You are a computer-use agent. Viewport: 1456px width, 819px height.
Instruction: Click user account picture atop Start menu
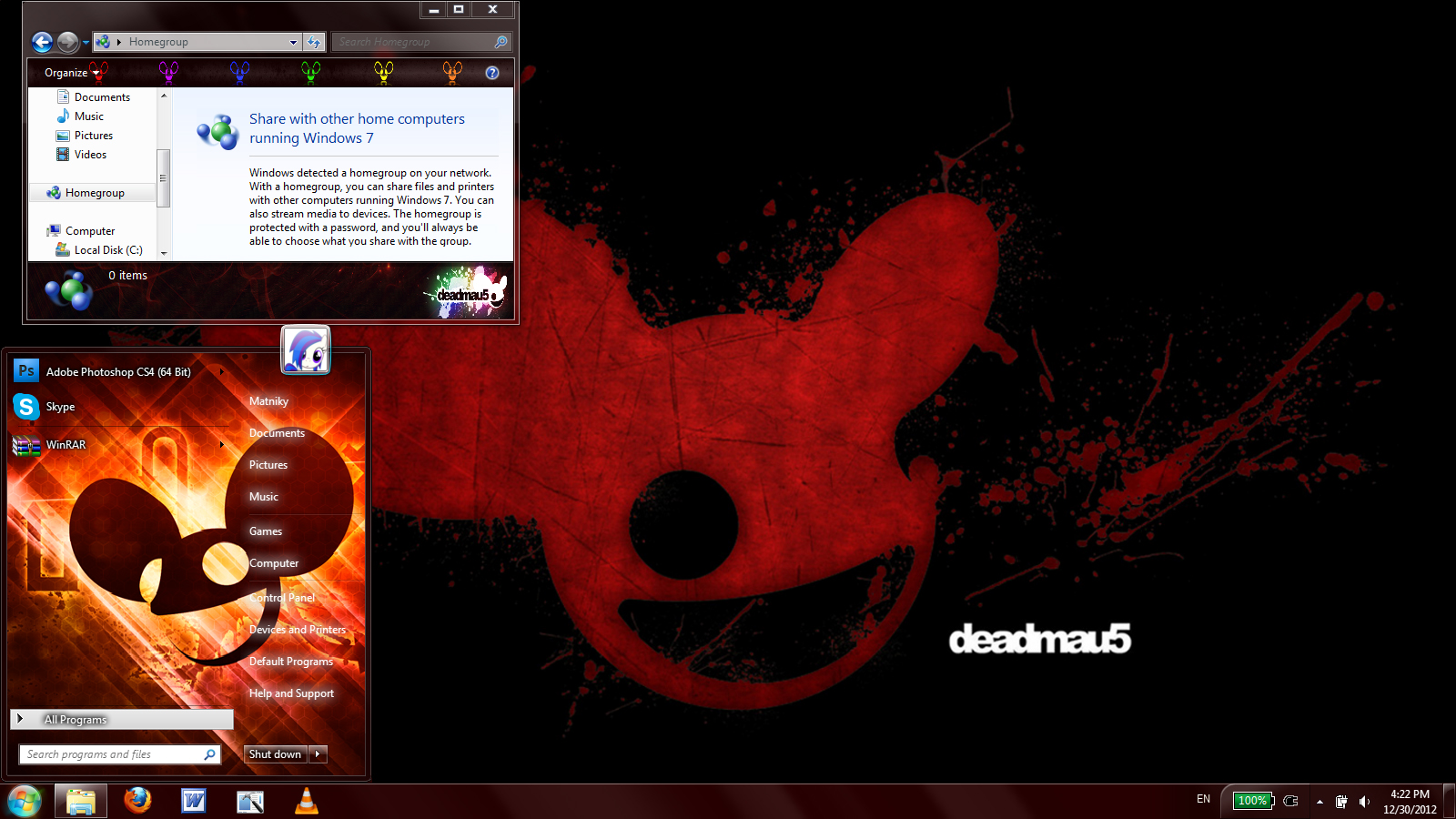click(x=306, y=350)
